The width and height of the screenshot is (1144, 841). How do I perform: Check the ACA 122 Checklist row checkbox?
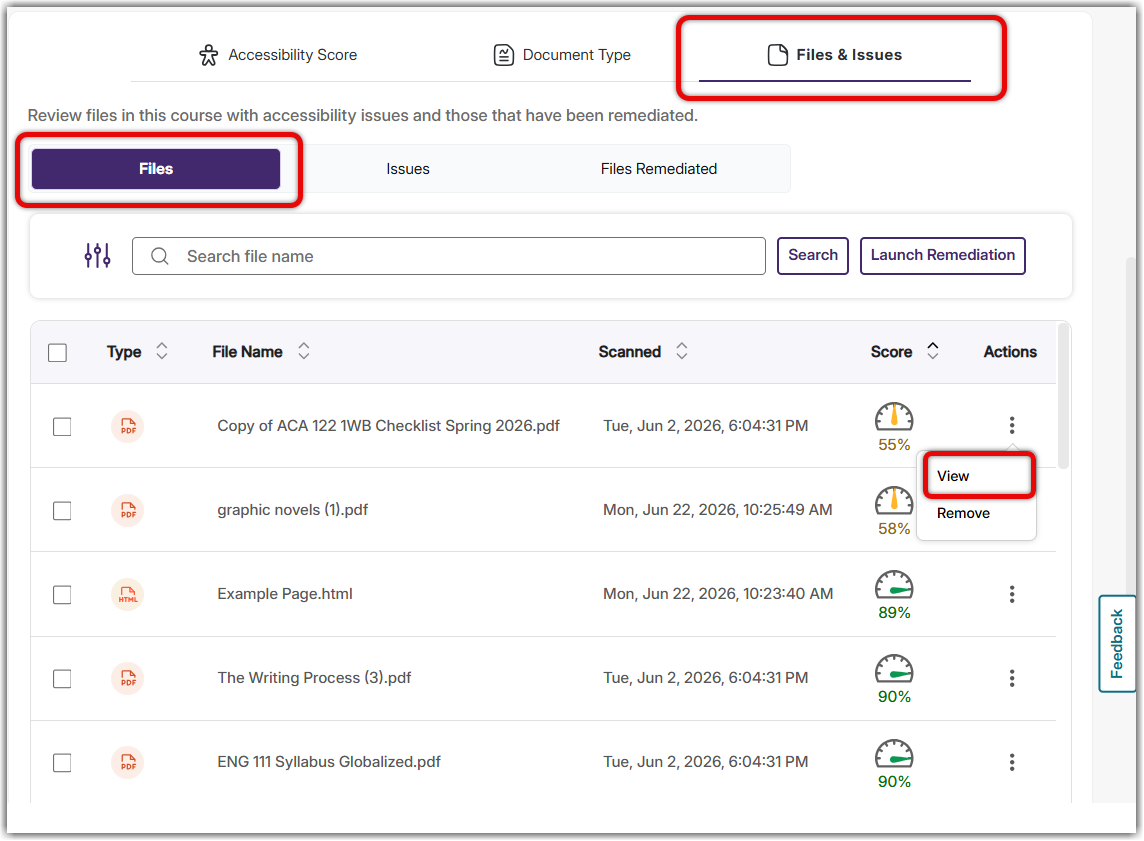pos(62,427)
